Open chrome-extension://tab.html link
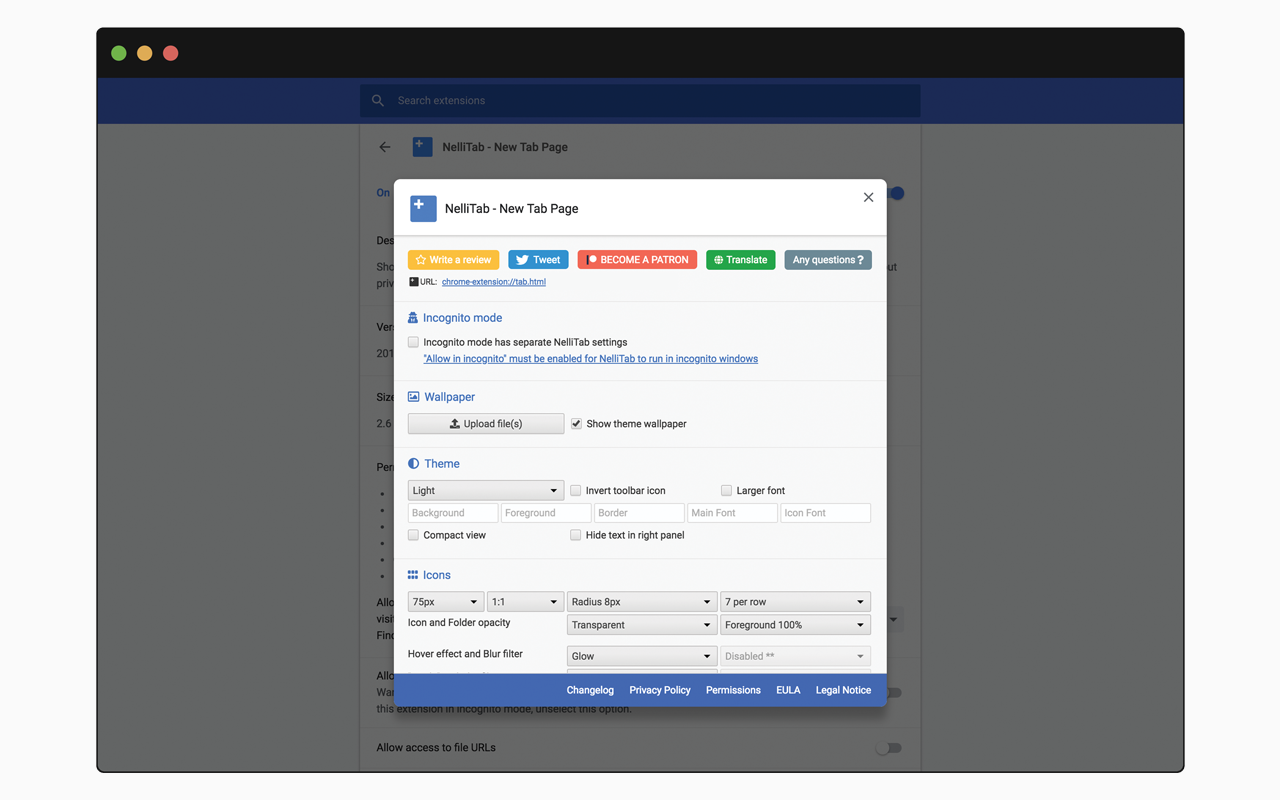The height and width of the screenshot is (800, 1280). click(x=494, y=282)
